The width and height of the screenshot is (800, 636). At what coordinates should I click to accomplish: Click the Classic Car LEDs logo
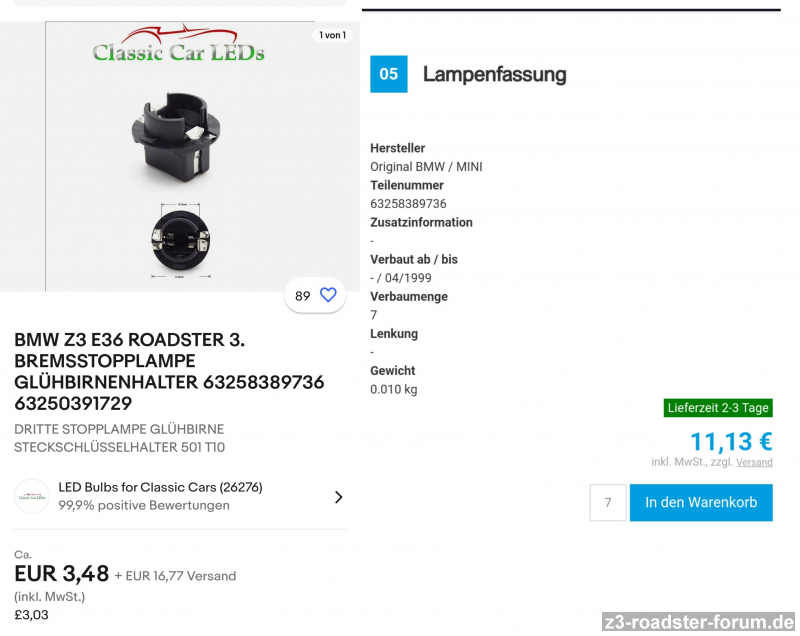pos(179,45)
